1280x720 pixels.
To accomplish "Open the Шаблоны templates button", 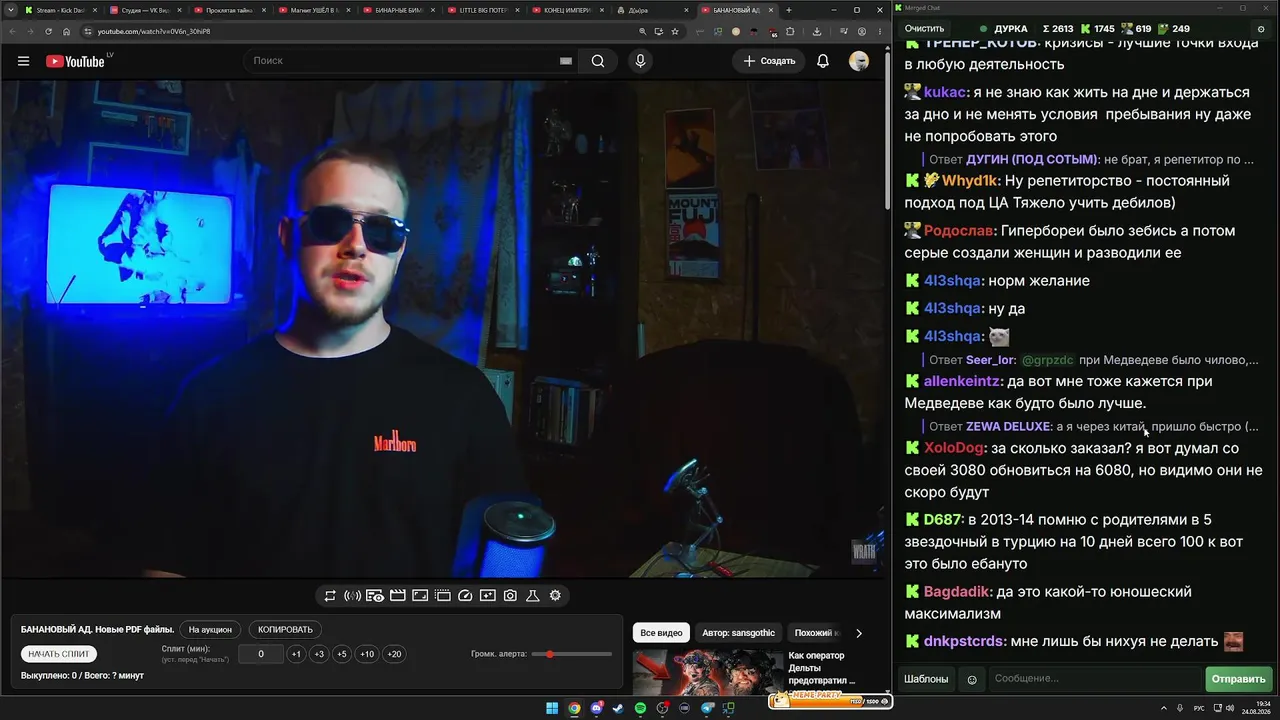I will pyautogui.click(x=926, y=679).
